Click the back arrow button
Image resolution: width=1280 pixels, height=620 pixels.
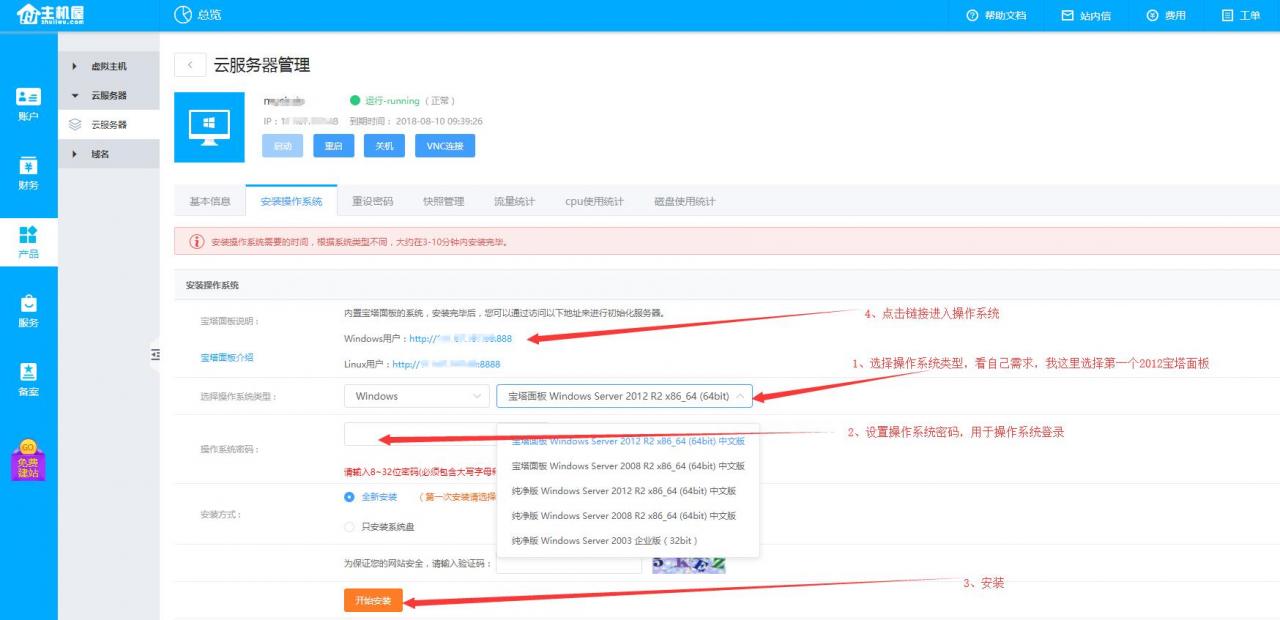pos(190,65)
